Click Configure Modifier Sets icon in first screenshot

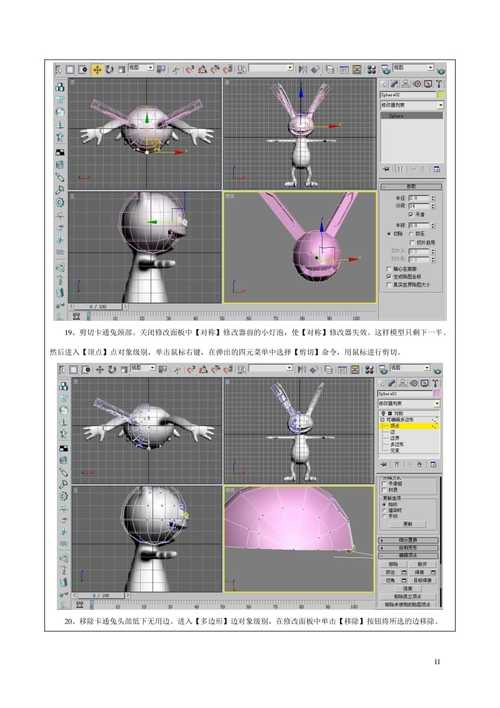tap(436, 169)
